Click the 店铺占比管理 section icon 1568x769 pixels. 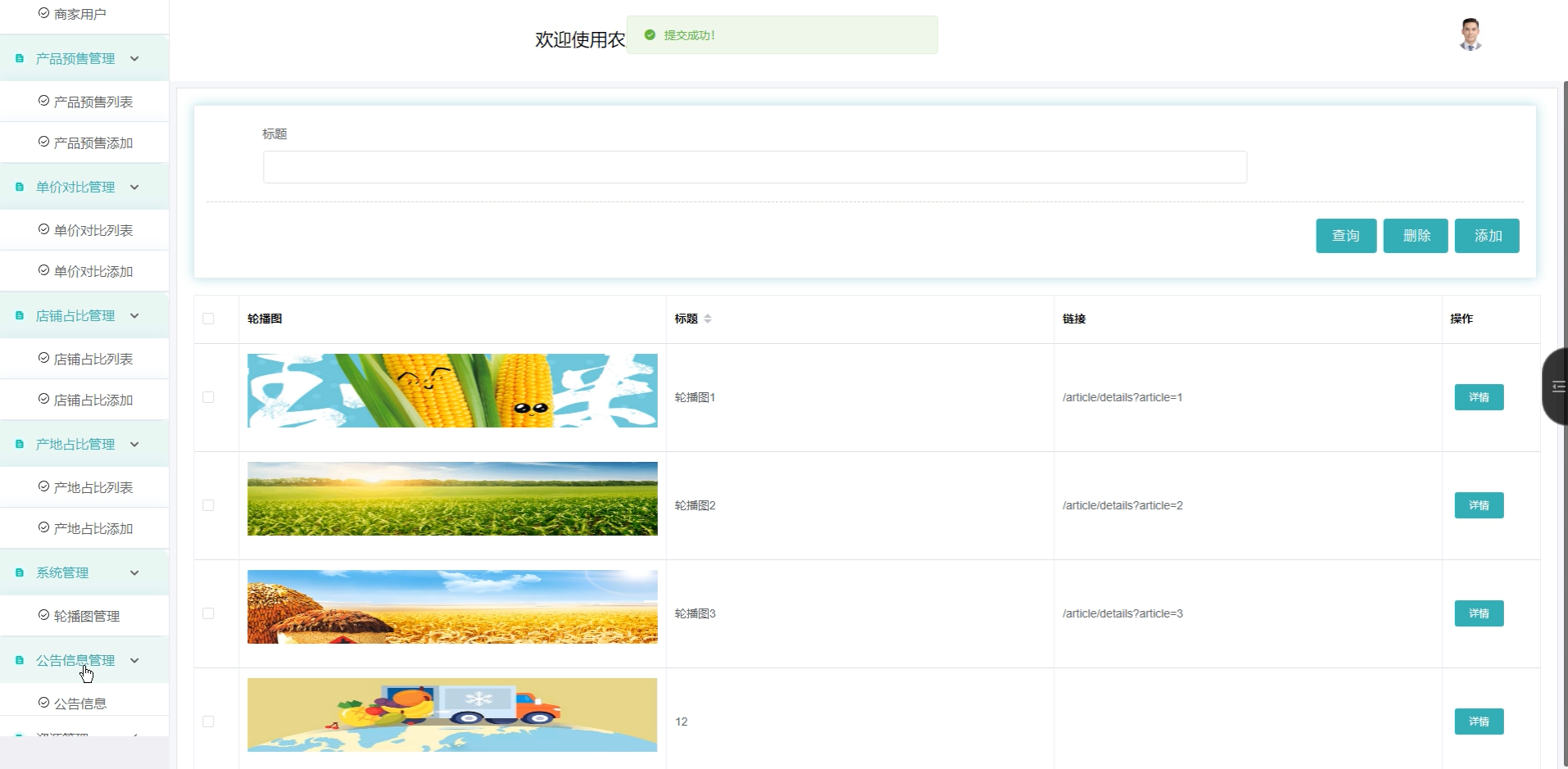pos(20,316)
